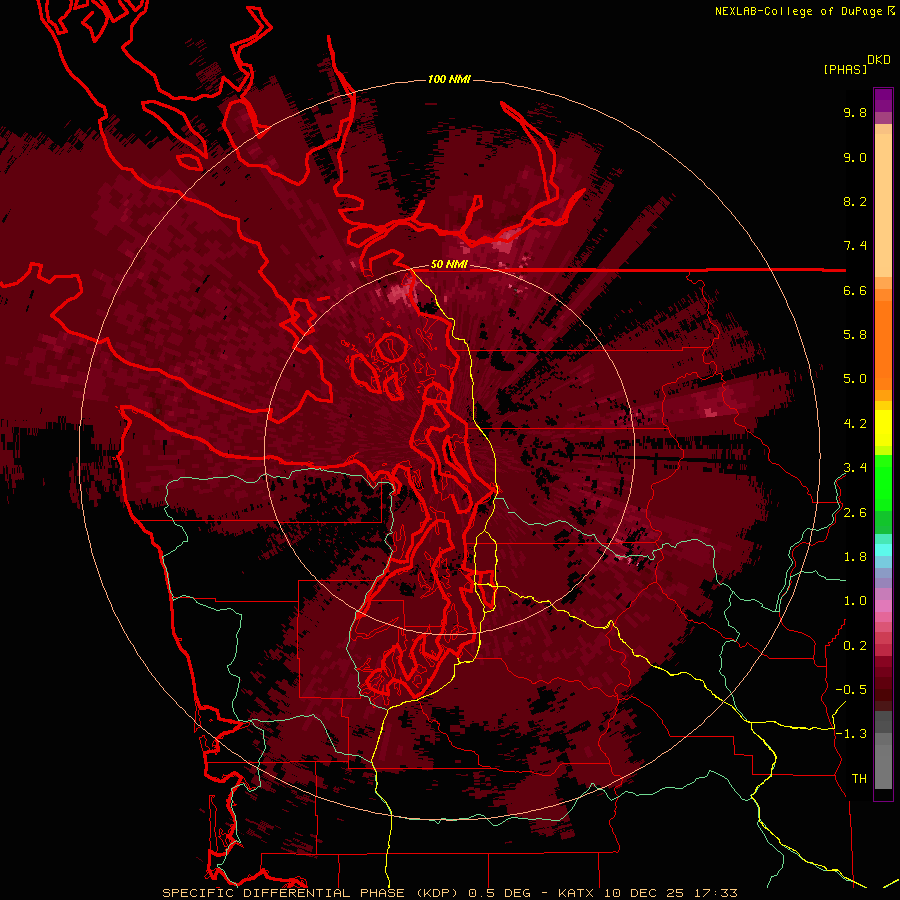This screenshot has height=900, width=900.
Task: Pick the 9.8 value on the scale
Action: [x=855, y=112]
